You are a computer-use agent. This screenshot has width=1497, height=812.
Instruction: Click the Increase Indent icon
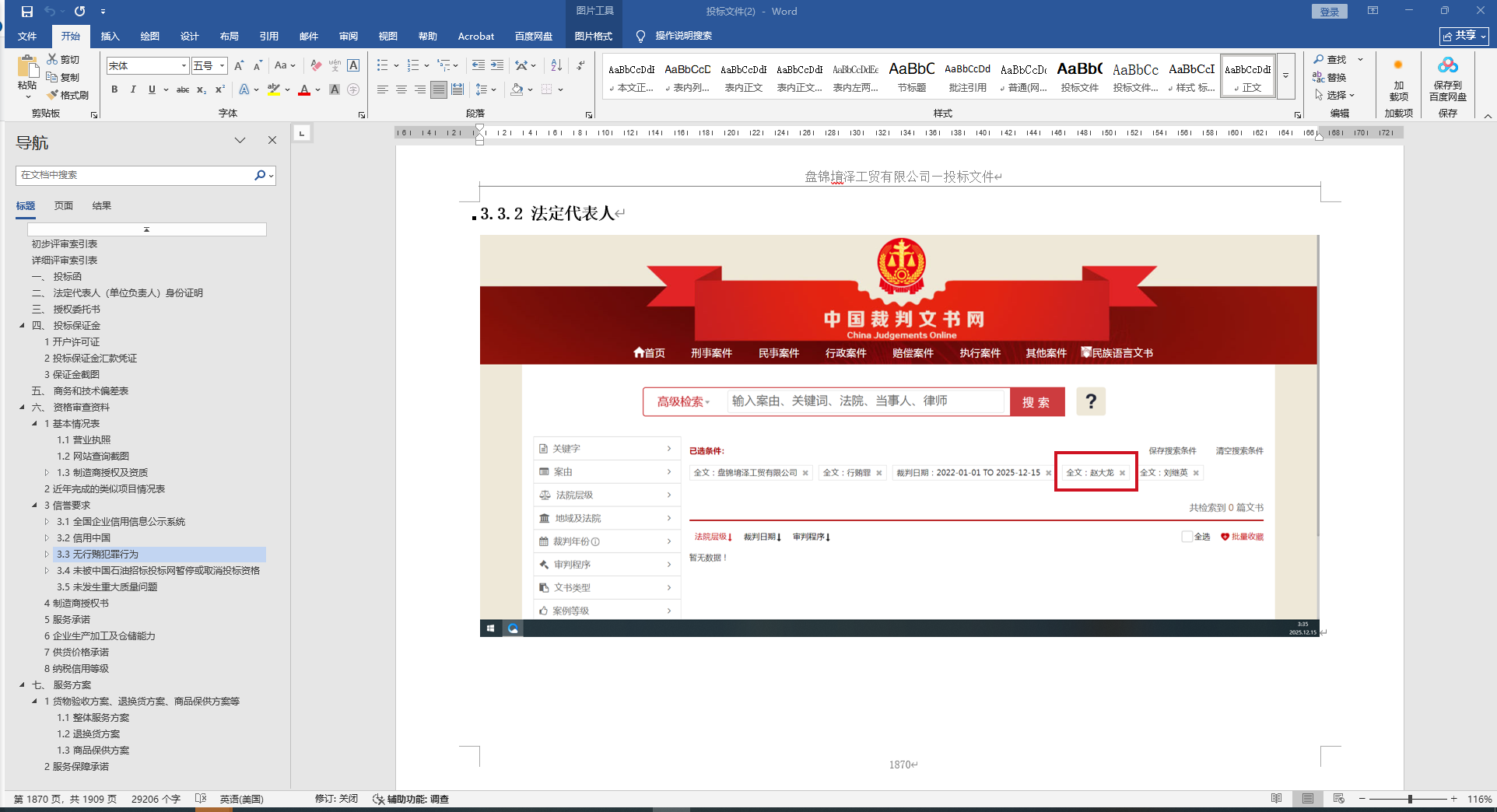pyautogui.click(x=497, y=65)
